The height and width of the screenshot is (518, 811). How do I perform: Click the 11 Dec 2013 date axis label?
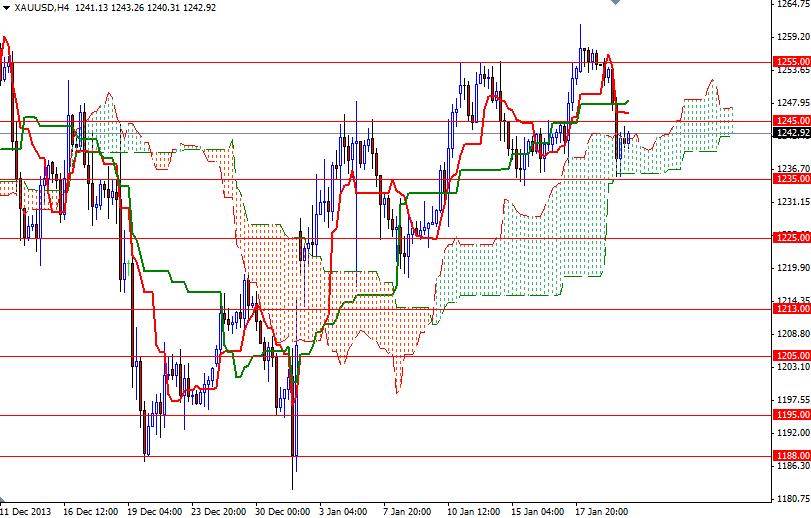coord(26,511)
